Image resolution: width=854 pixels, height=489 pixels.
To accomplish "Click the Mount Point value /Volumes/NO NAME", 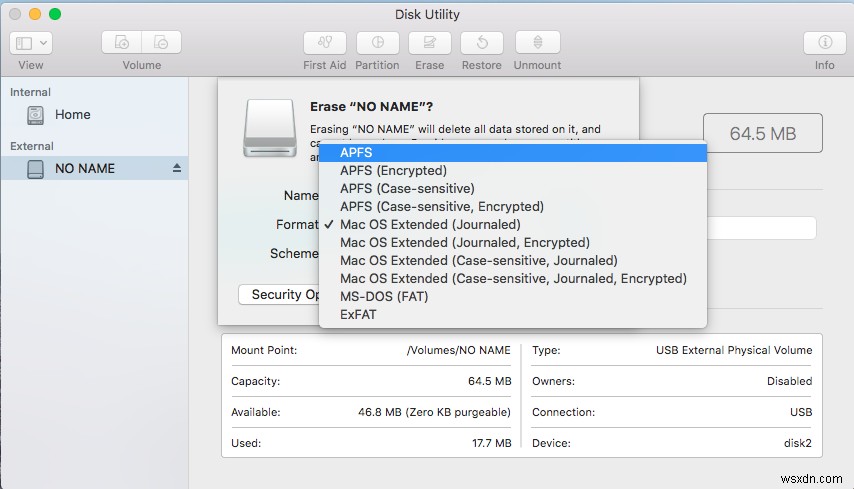I will (459, 350).
